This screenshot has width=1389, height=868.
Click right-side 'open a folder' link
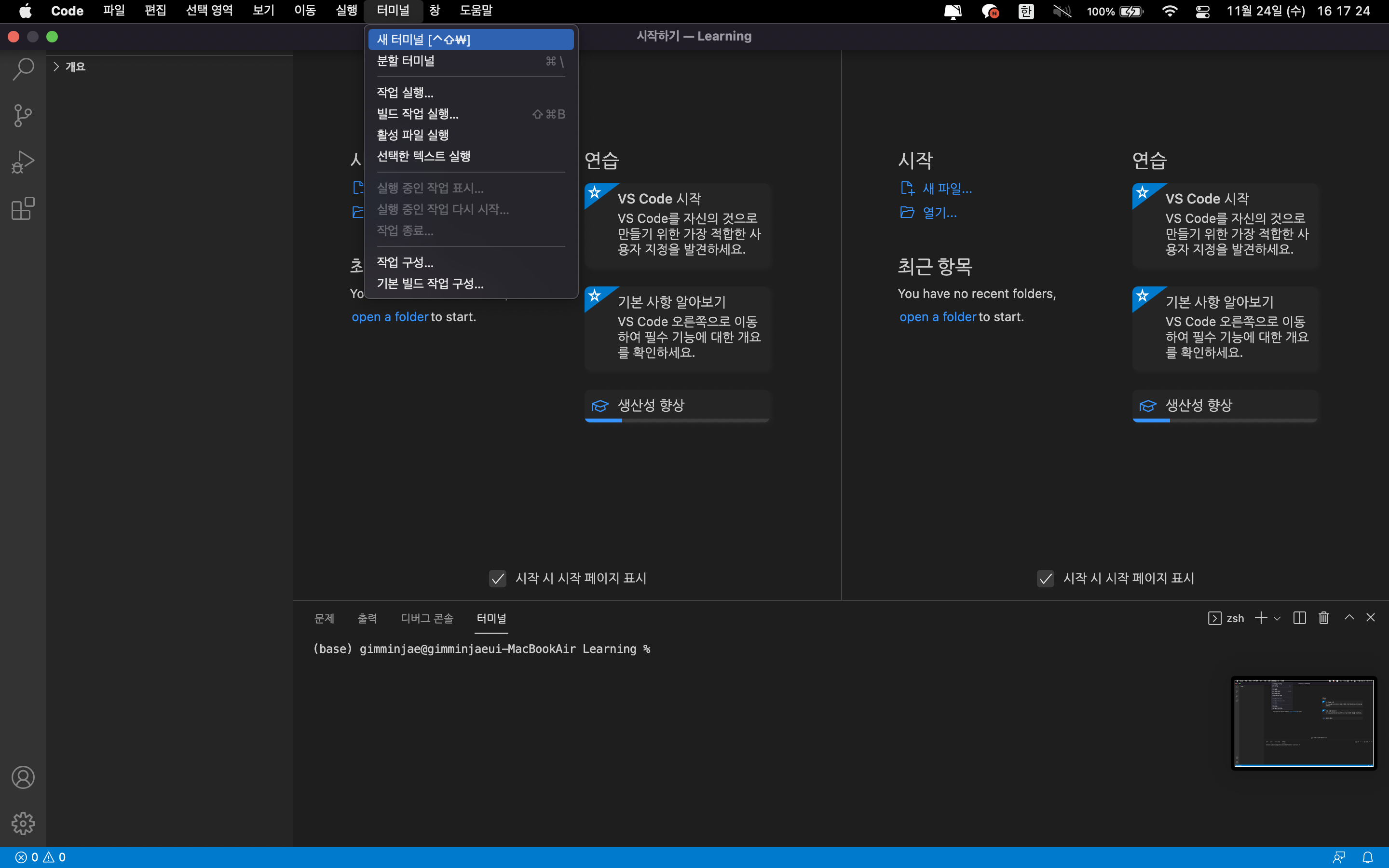tap(937, 317)
